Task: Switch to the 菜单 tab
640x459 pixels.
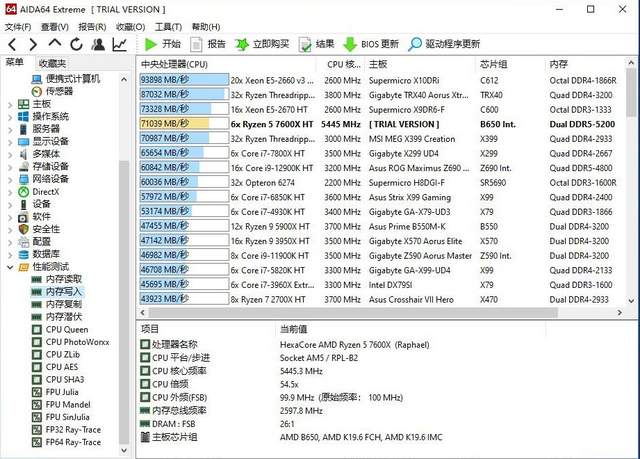Action: [15, 62]
